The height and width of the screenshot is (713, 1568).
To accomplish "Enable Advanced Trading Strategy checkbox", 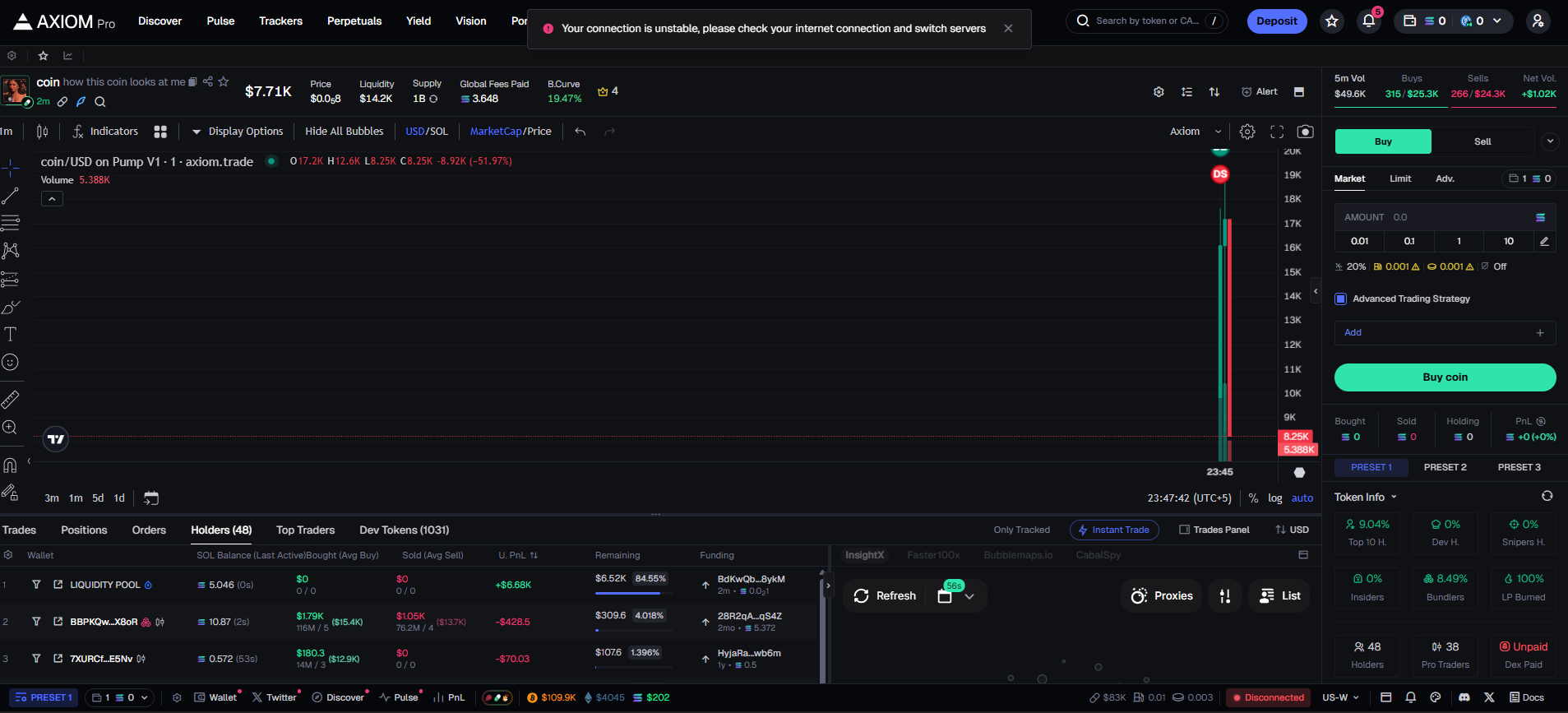I will [1341, 299].
